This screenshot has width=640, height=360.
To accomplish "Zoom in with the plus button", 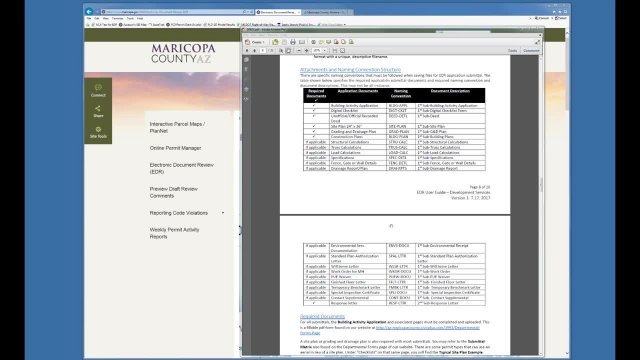I will [307, 51].
